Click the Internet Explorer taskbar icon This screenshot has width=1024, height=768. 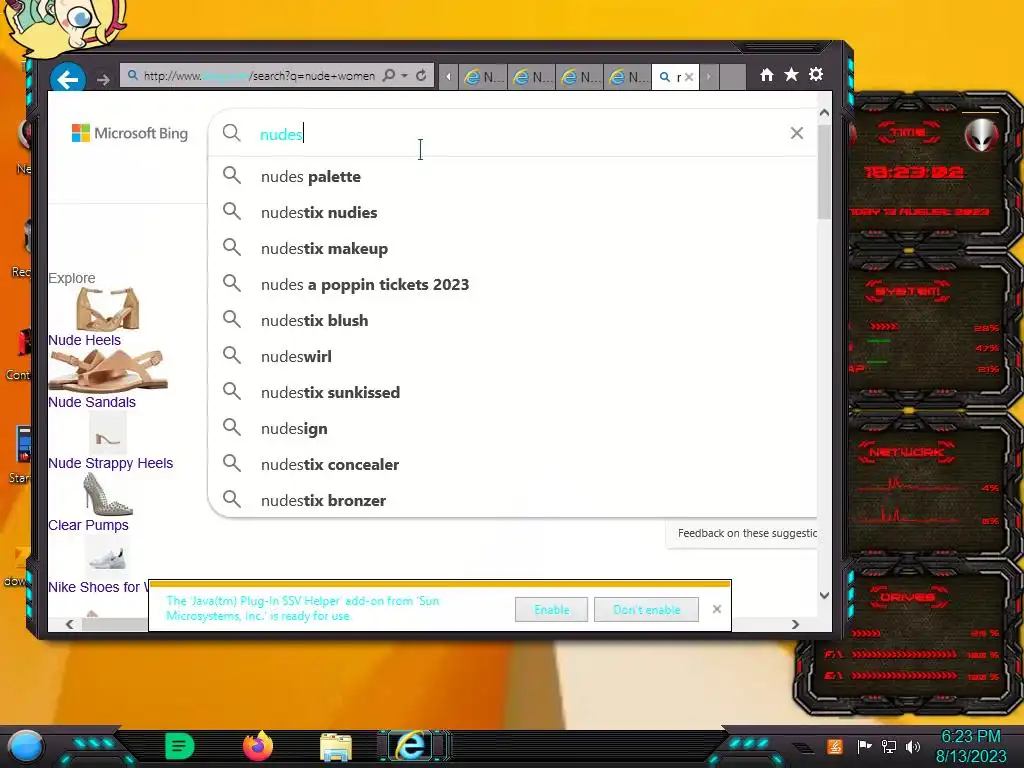pos(412,746)
